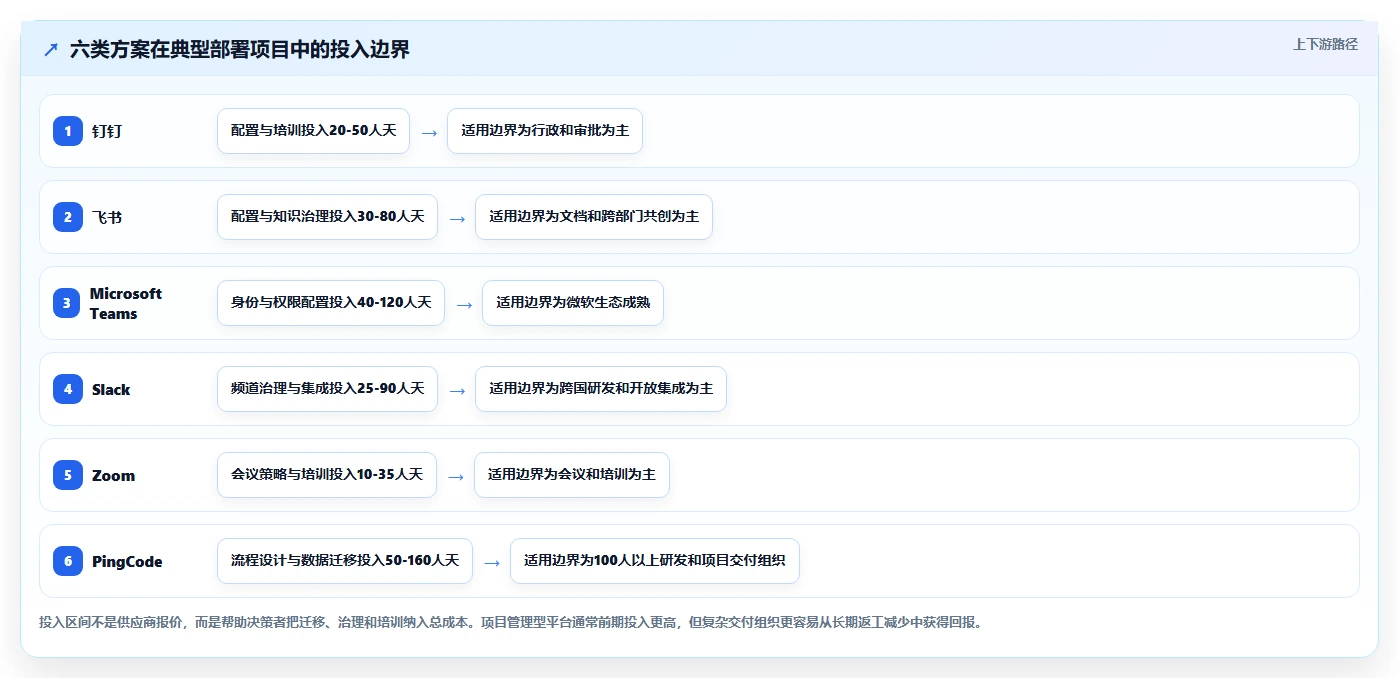Viewport: 1399px width, 678px height.
Task: Click the 适用边界为会议和培训为主 box
Action: pos(572,475)
